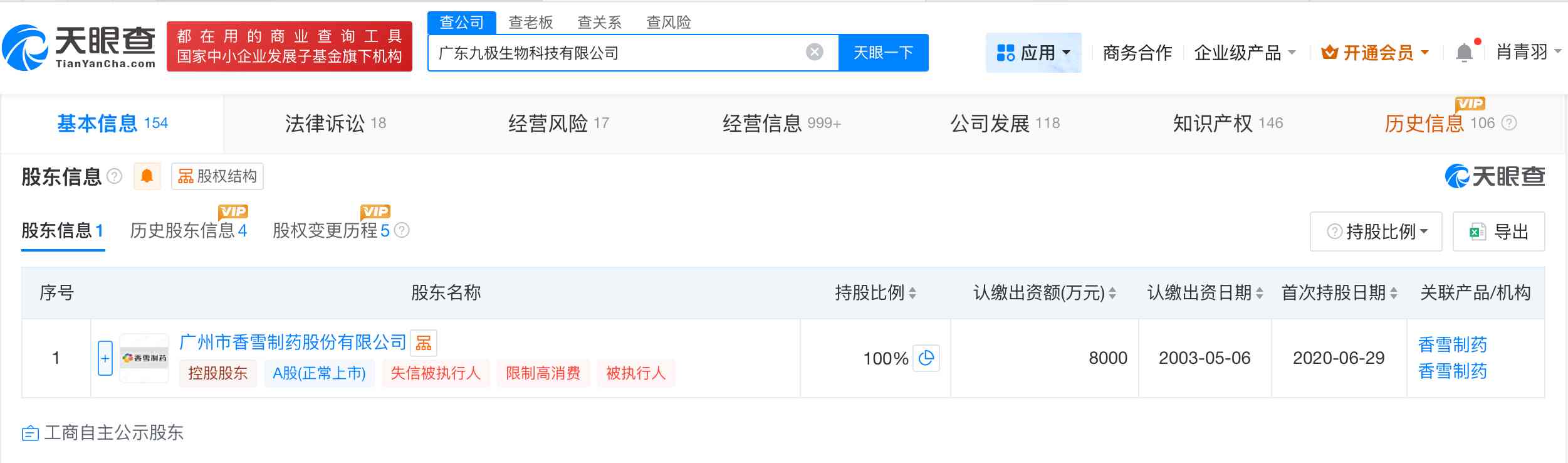Viewport: 1568px width, 463px height.
Task: Open the notification bell in header
Action: point(1464,53)
